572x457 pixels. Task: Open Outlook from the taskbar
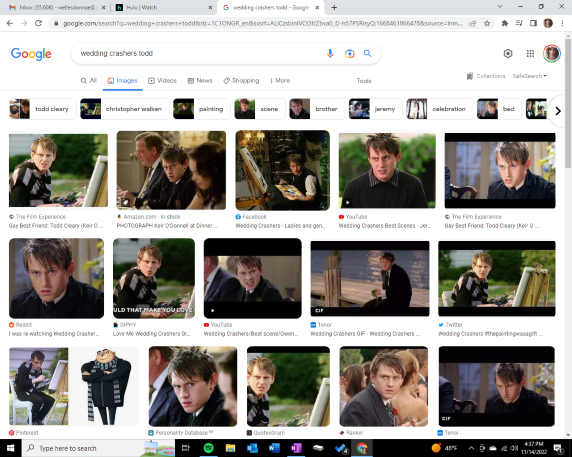tap(252, 448)
